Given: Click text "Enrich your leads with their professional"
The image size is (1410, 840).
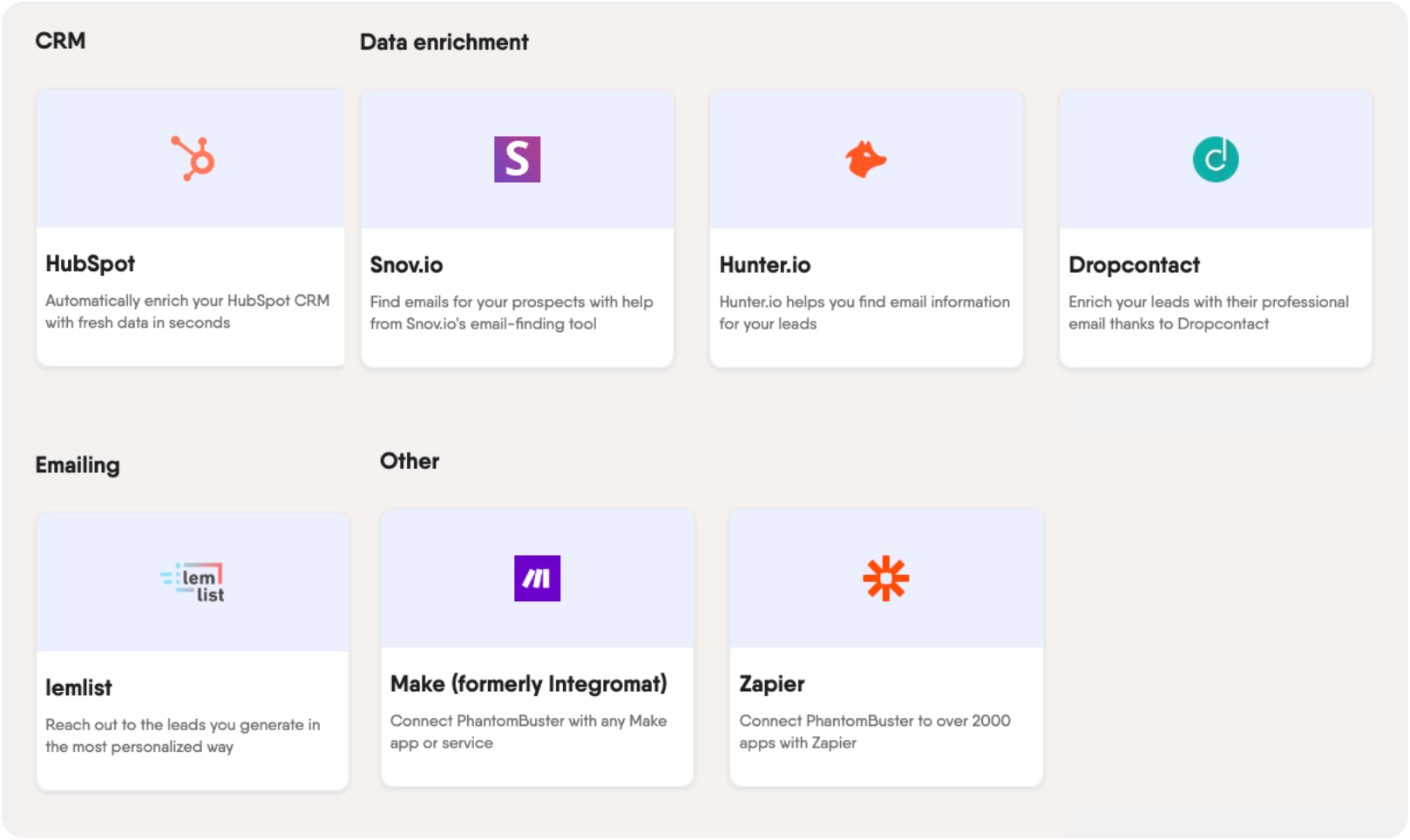Looking at the screenshot, I should tap(1209, 301).
